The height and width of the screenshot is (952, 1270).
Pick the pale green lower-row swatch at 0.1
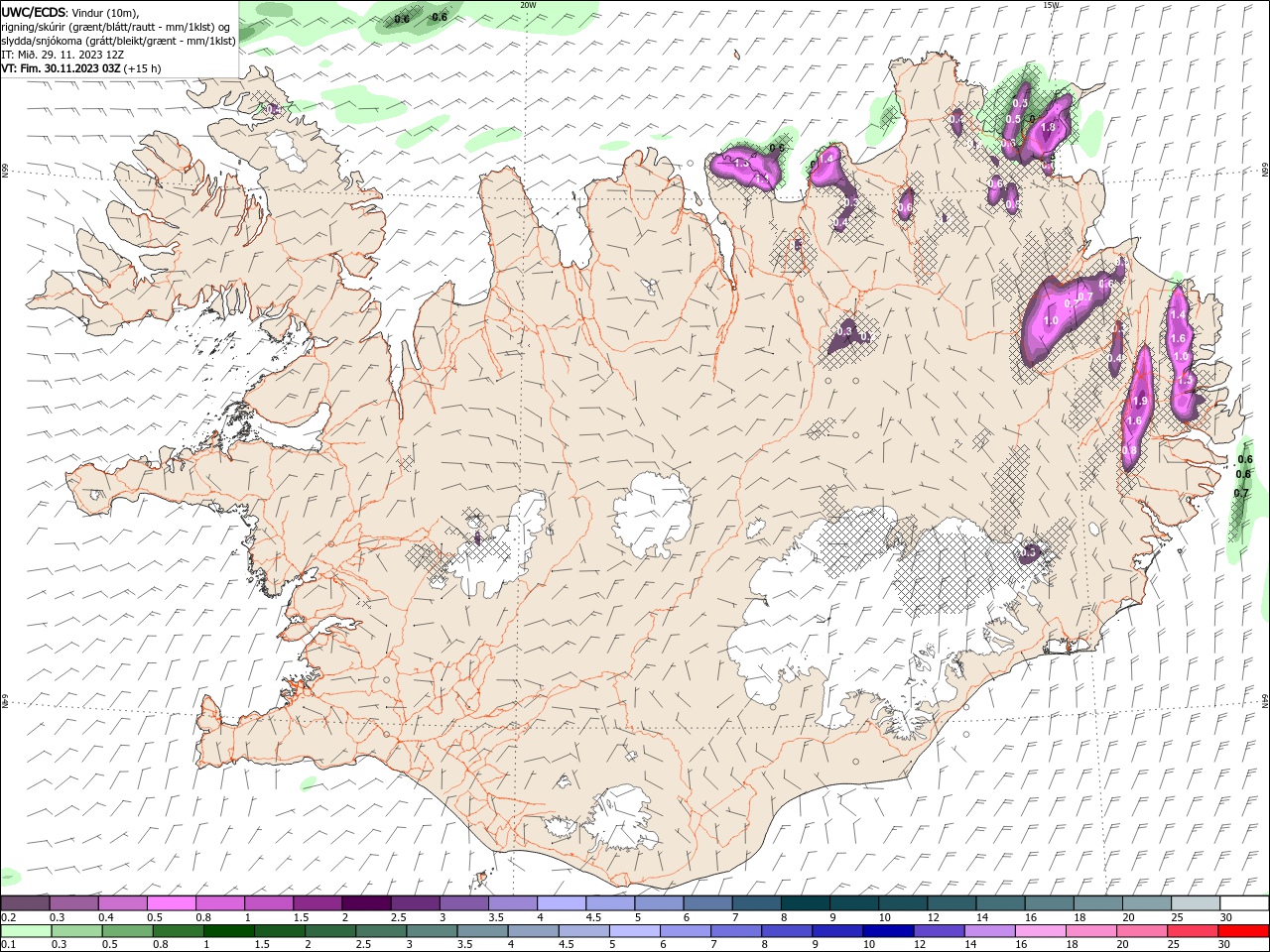pyautogui.click(x=27, y=931)
